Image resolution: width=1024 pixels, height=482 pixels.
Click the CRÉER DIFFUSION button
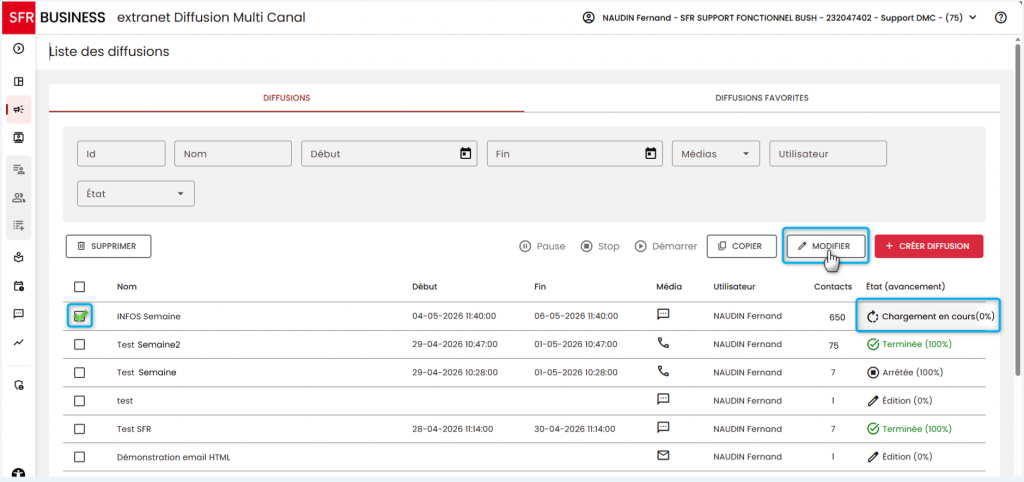[929, 246]
